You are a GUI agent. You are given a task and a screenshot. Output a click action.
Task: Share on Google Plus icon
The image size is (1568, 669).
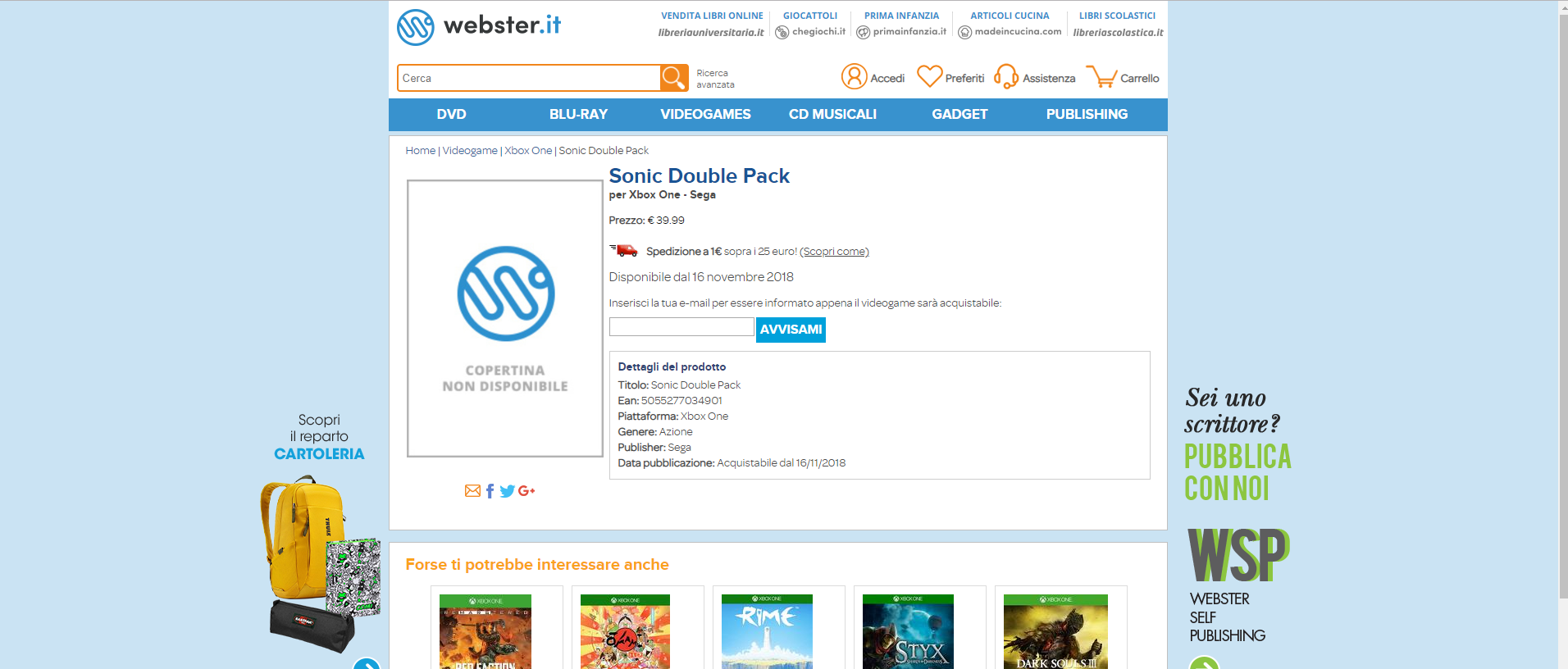pos(526,491)
